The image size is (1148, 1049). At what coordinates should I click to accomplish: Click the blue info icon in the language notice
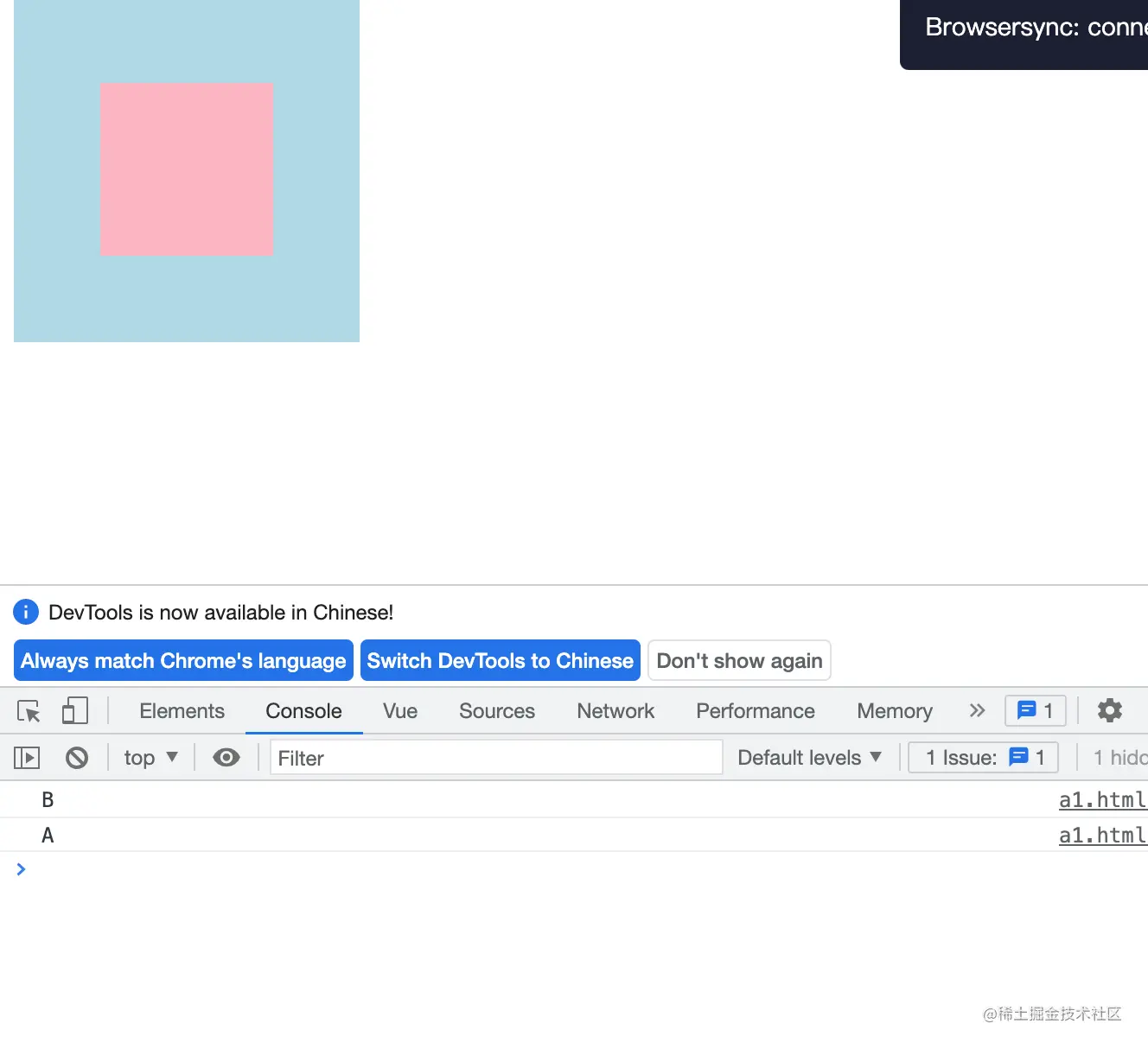click(26, 612)
